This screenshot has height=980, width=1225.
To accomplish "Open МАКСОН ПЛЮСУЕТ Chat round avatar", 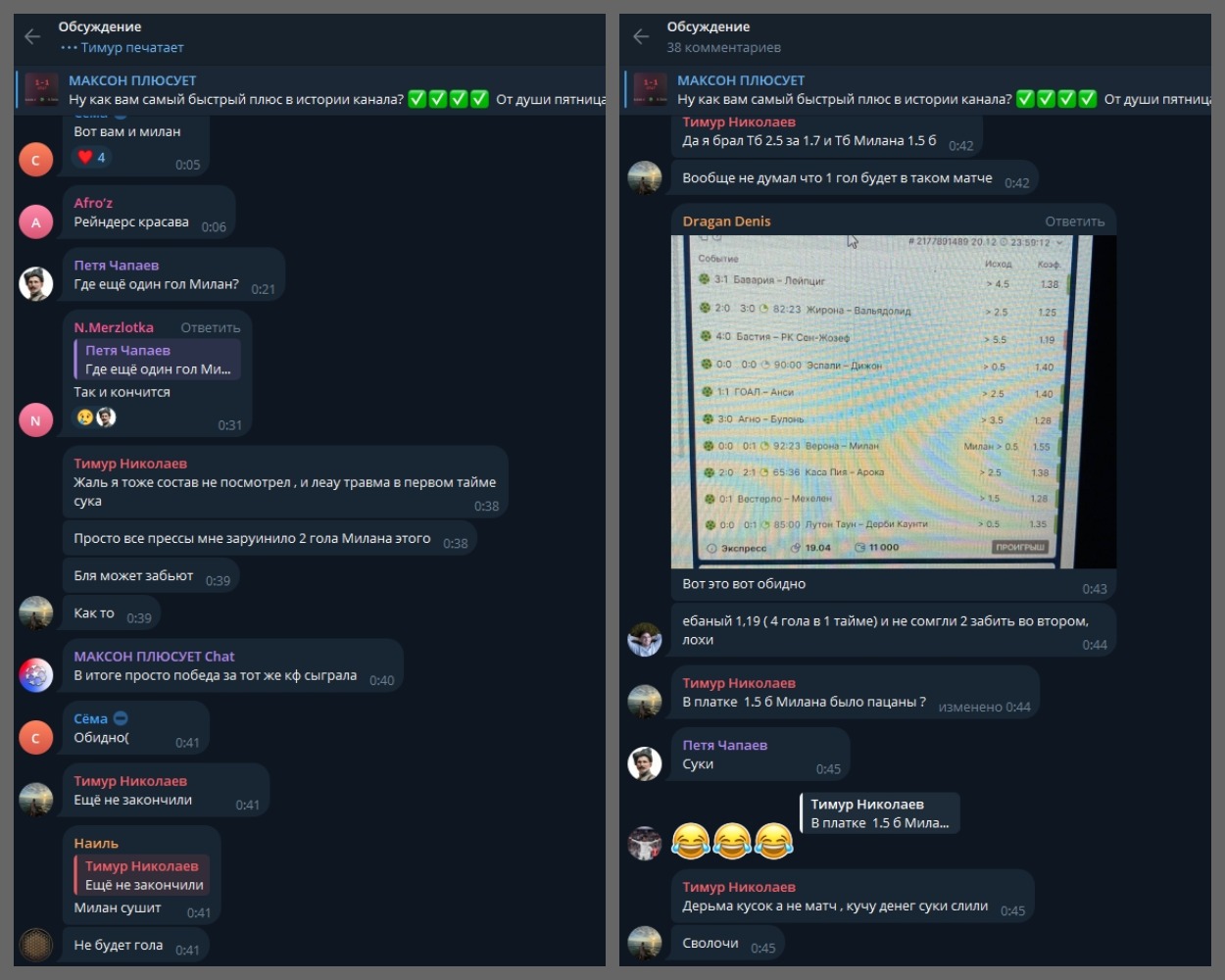I will (36, 676).
